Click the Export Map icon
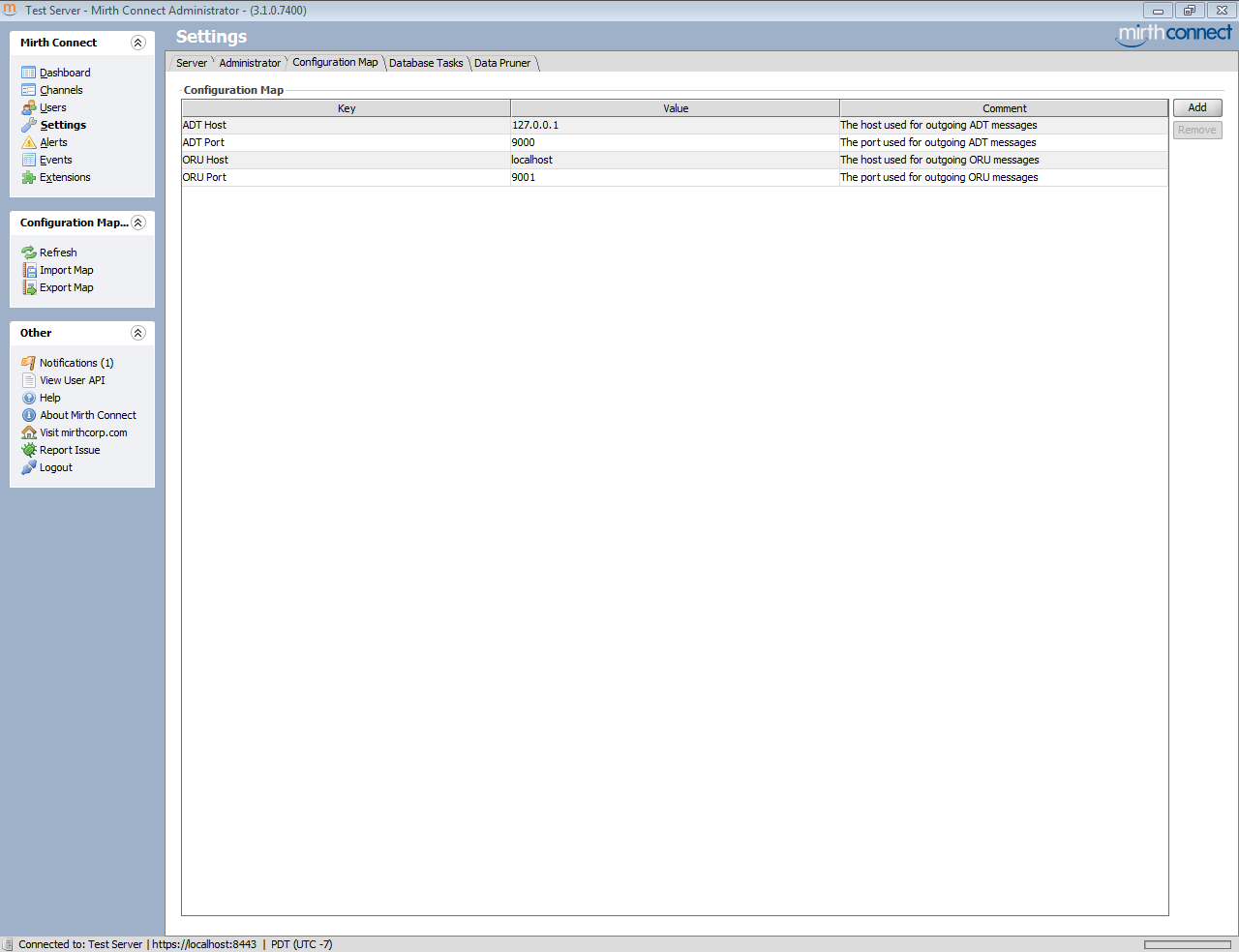 pos(29,287)
